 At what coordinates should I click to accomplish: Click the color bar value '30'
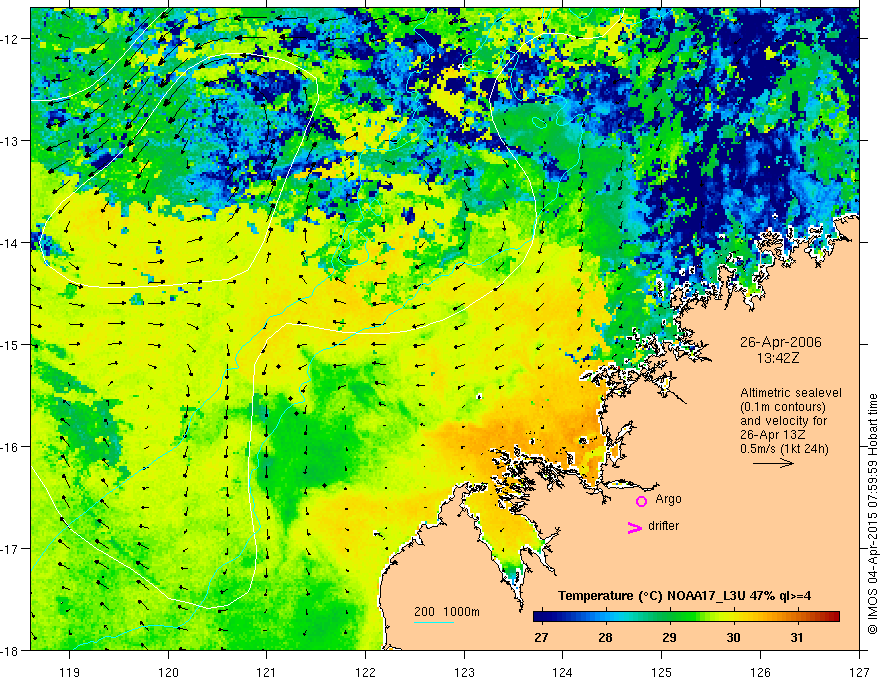(733, 637)
